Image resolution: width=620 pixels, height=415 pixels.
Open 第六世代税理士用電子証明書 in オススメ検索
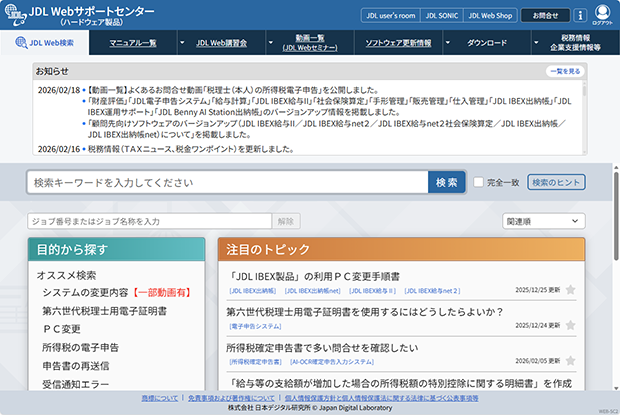point(105,311)
